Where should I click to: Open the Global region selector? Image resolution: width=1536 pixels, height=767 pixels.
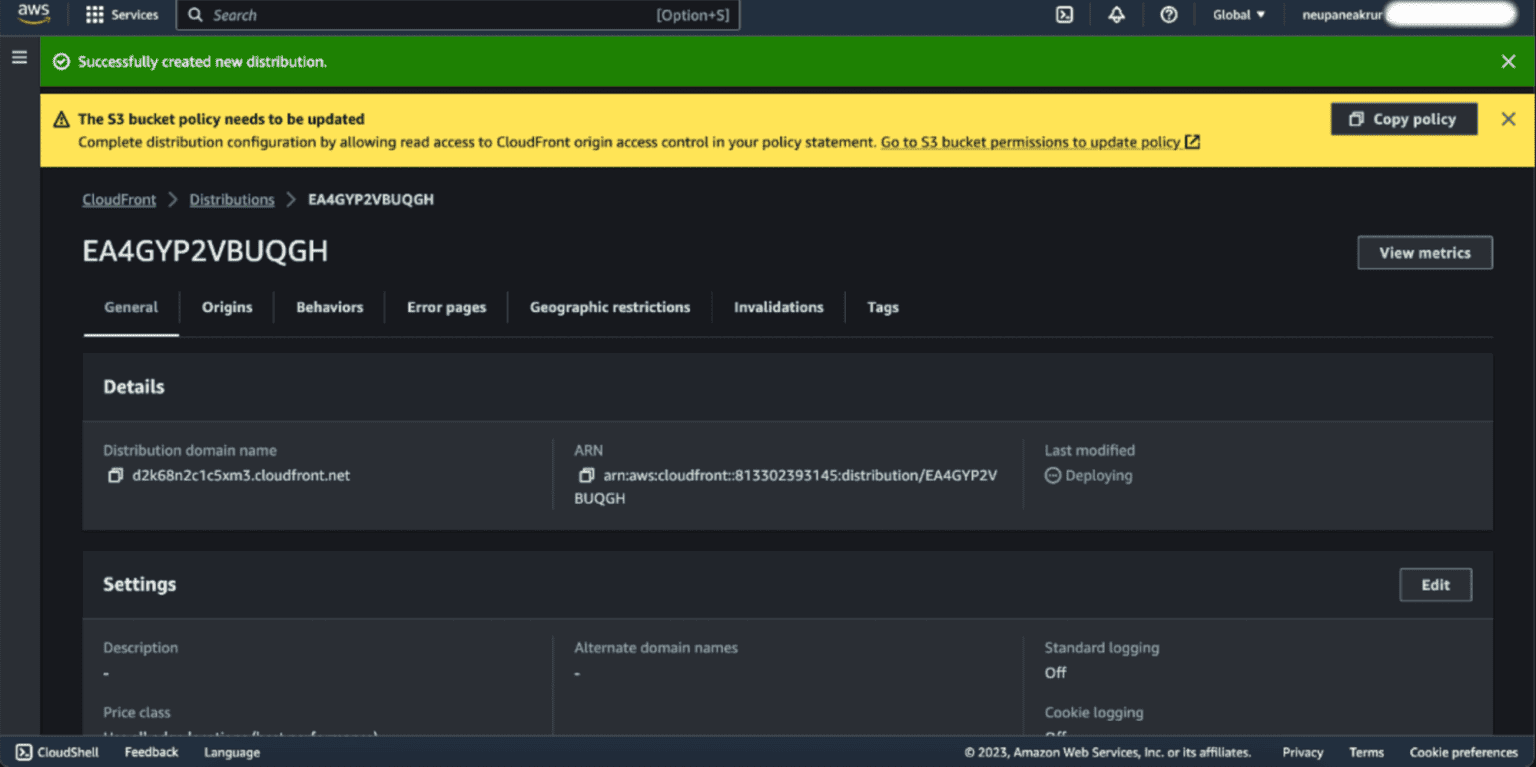(1238, 15)
